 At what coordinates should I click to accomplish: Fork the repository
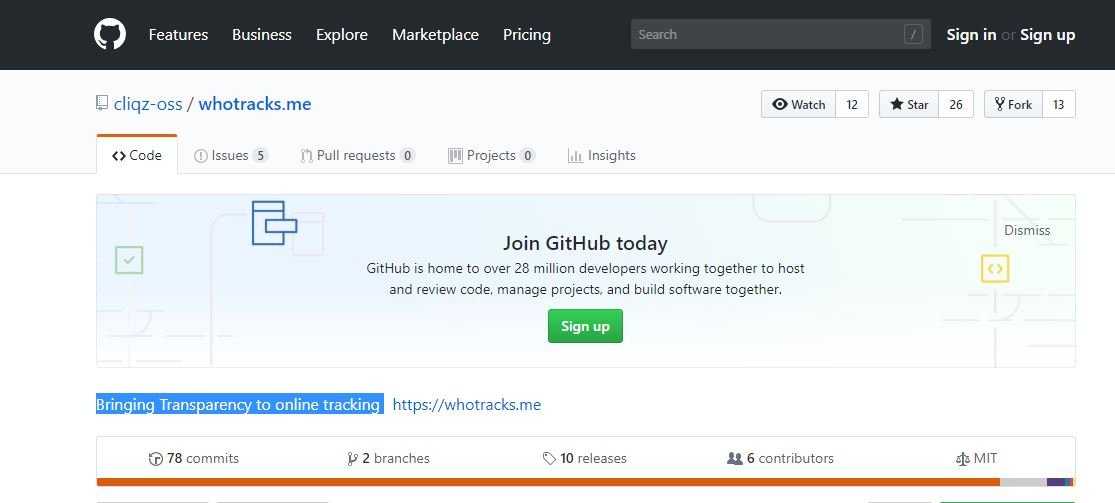point(1013,105)
